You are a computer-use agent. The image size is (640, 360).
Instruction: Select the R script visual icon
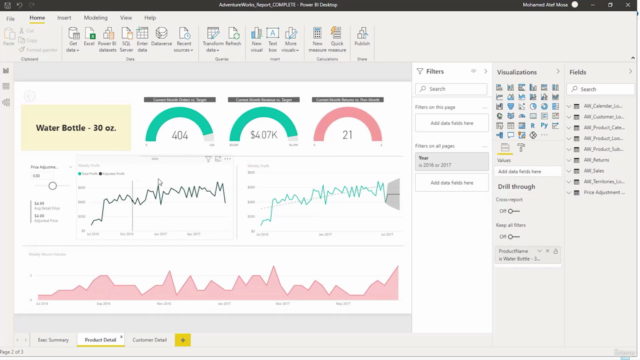point(533,126)
